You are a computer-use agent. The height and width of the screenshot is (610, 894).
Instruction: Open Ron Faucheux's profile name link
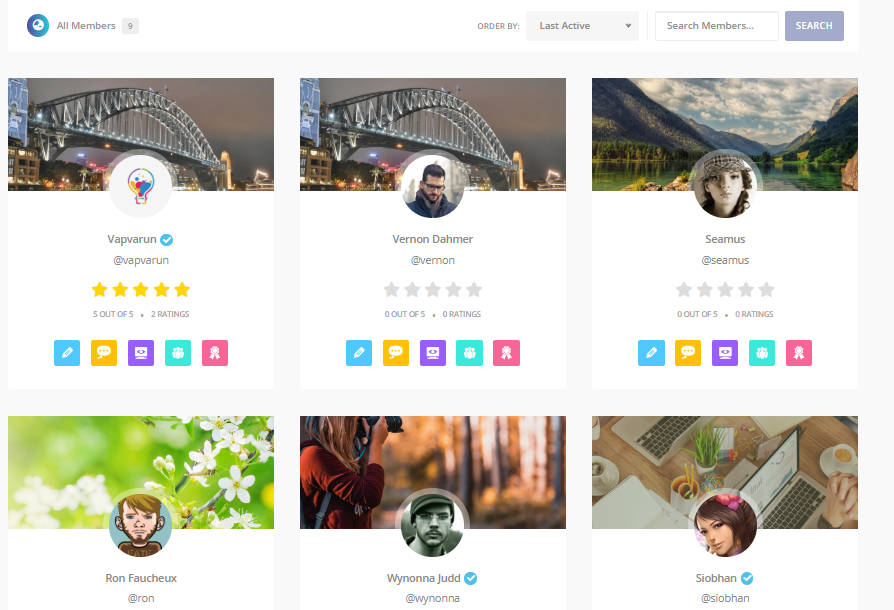point(141,578)
